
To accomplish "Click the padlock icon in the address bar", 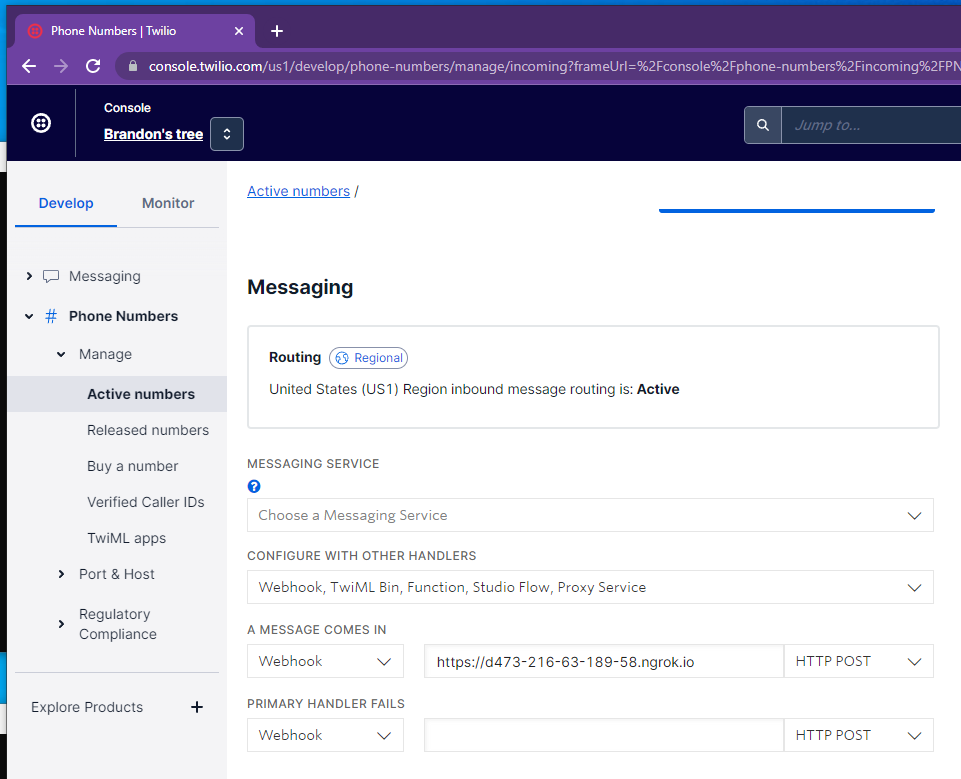I will click(x=131, y=66).
